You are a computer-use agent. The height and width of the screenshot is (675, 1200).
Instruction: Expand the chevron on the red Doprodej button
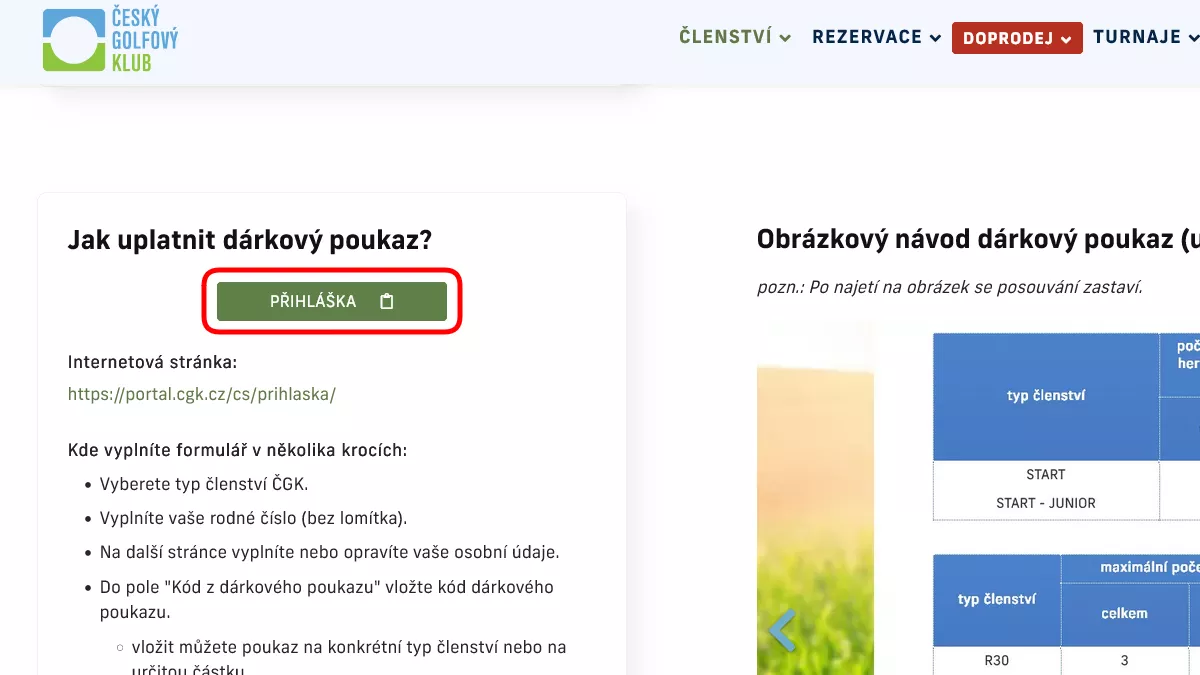[1066, 40]
